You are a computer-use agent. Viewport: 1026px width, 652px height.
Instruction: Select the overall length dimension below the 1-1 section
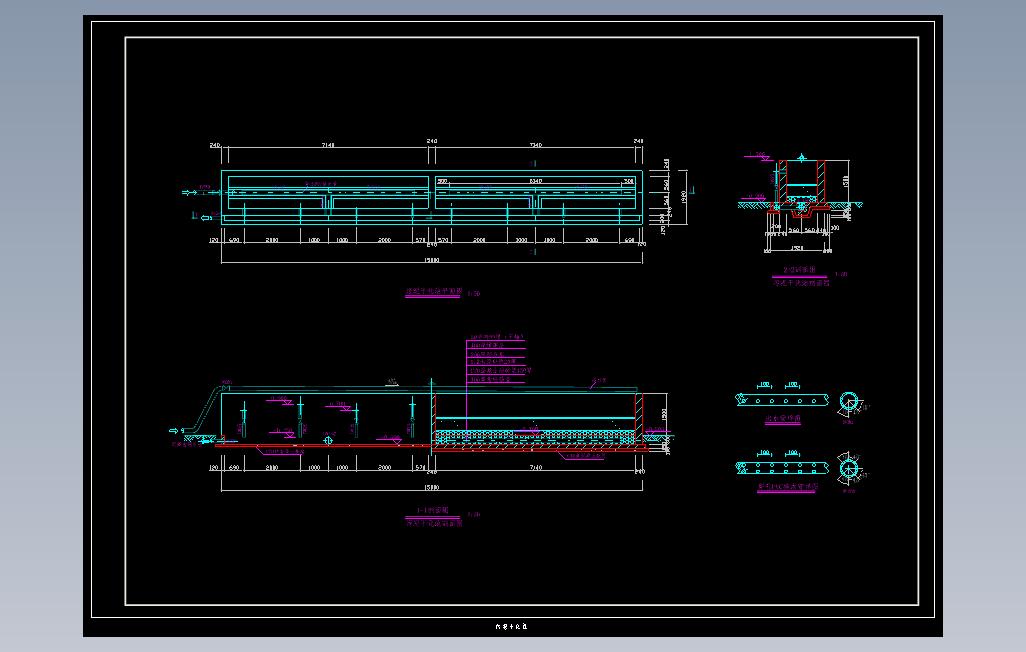point(432,487)
